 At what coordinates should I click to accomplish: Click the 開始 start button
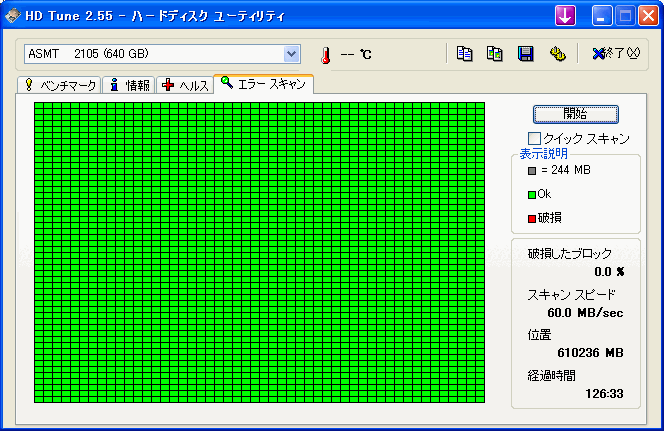coord(575,114)
